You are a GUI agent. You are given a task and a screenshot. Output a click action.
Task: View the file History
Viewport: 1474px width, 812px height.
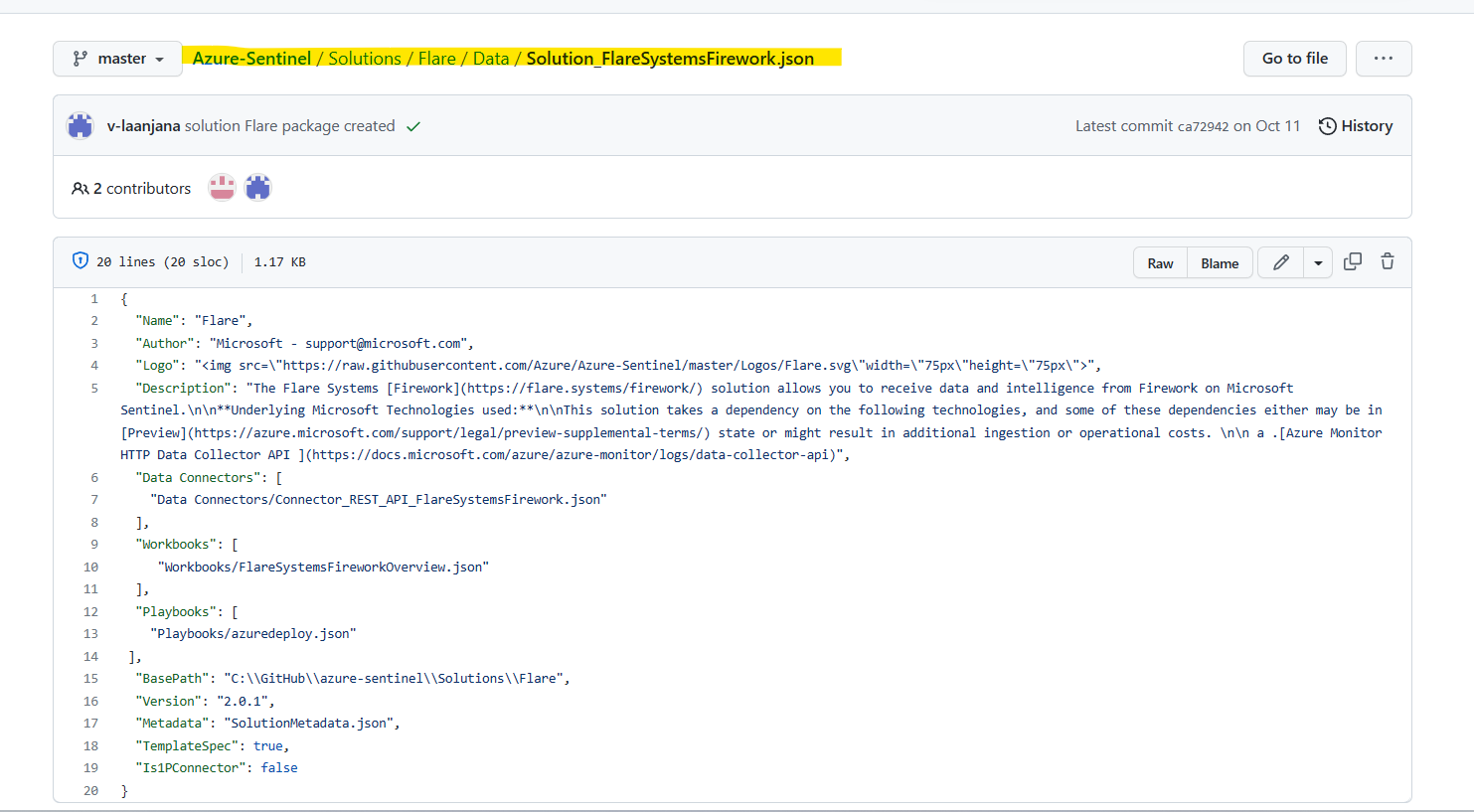pyautogui.click(x=1356, y=126)
